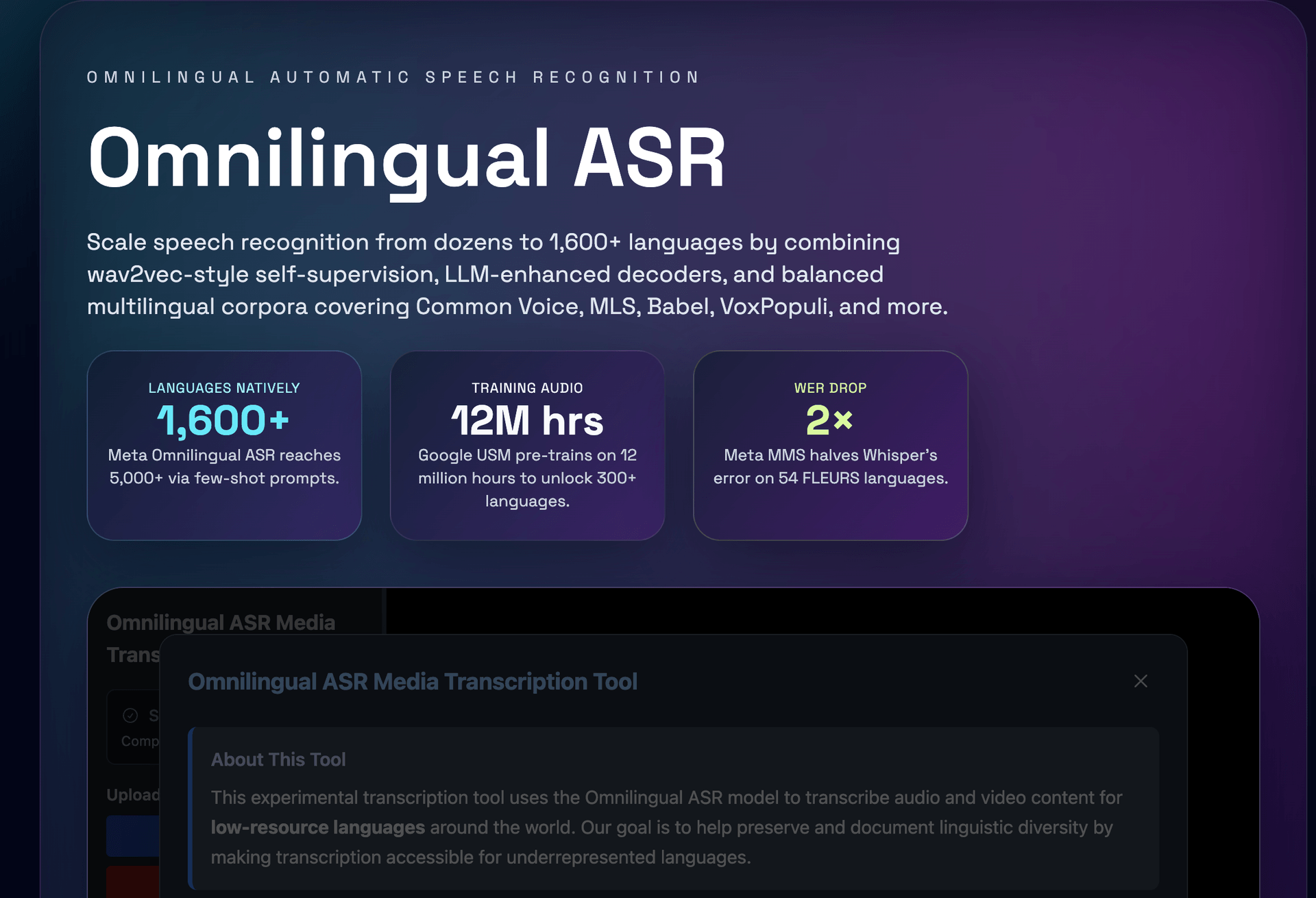1316x898 pixels.
Task: Click the Meta MMS halves Whisper's error text
Action: [830, 467]
